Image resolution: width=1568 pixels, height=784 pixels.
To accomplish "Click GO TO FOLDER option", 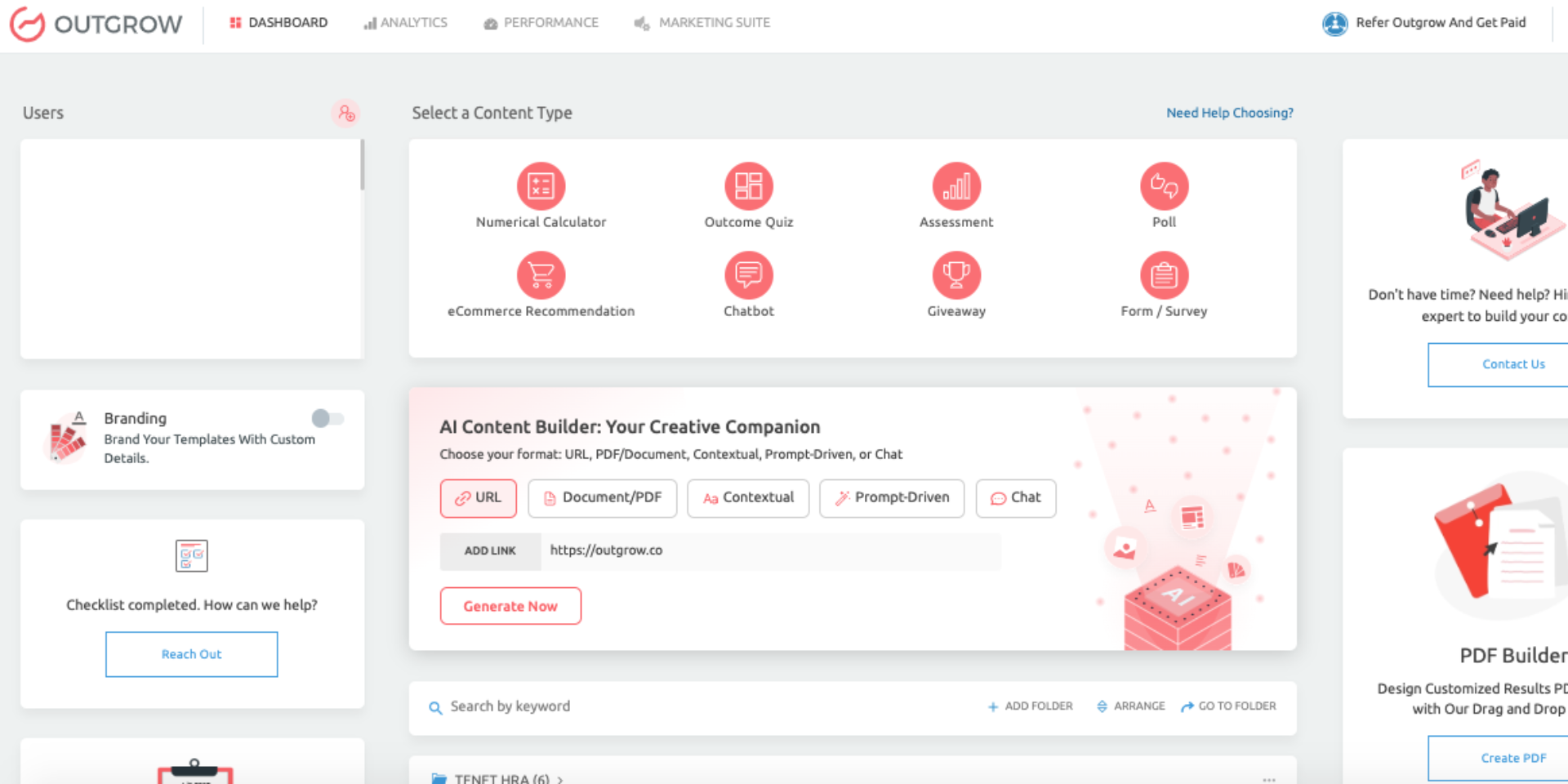I will point(1228,706).
